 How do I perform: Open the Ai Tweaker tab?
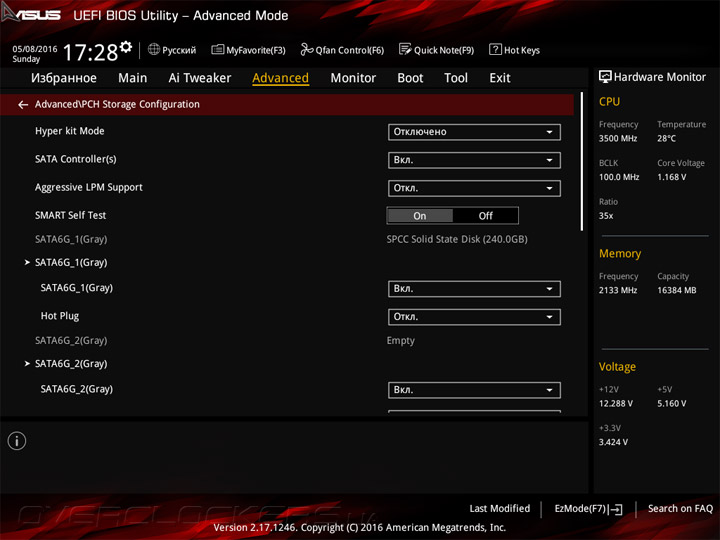200,78
